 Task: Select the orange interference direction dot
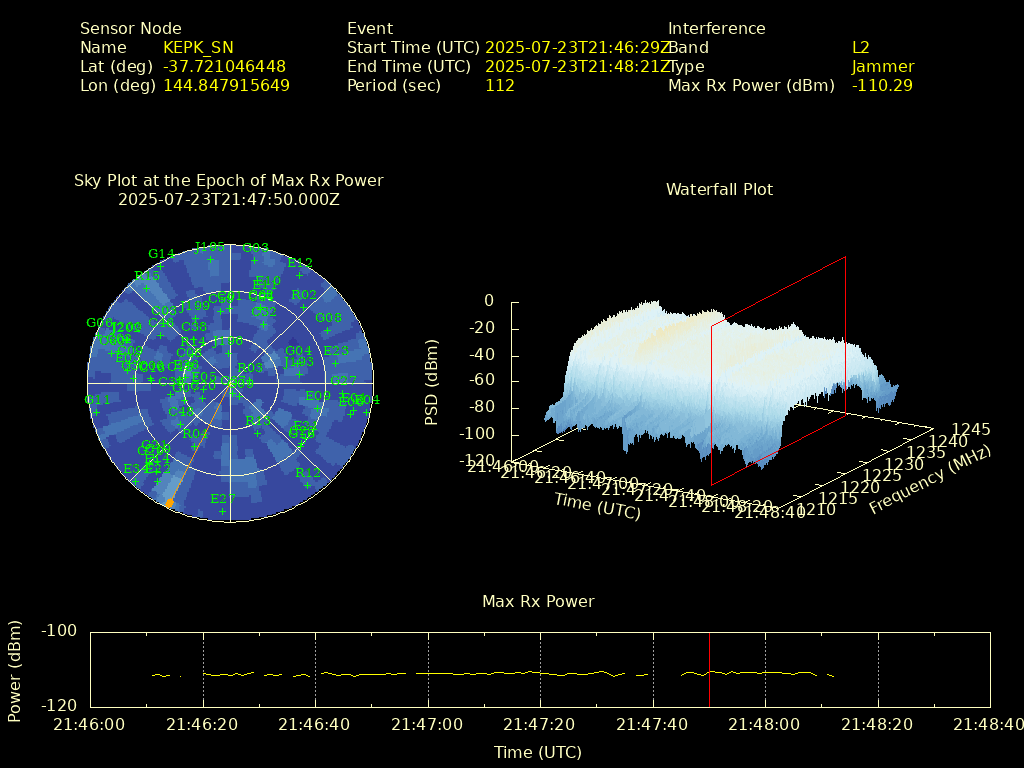click(169, 503)
